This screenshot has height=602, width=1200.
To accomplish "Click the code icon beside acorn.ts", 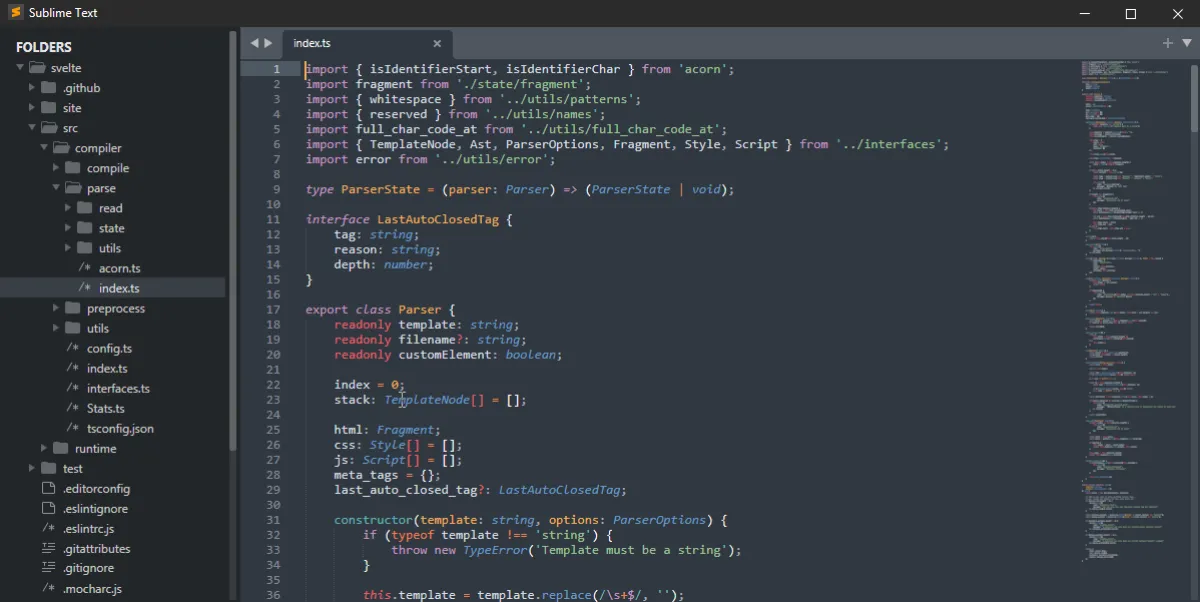I will [x=84, y=268].
